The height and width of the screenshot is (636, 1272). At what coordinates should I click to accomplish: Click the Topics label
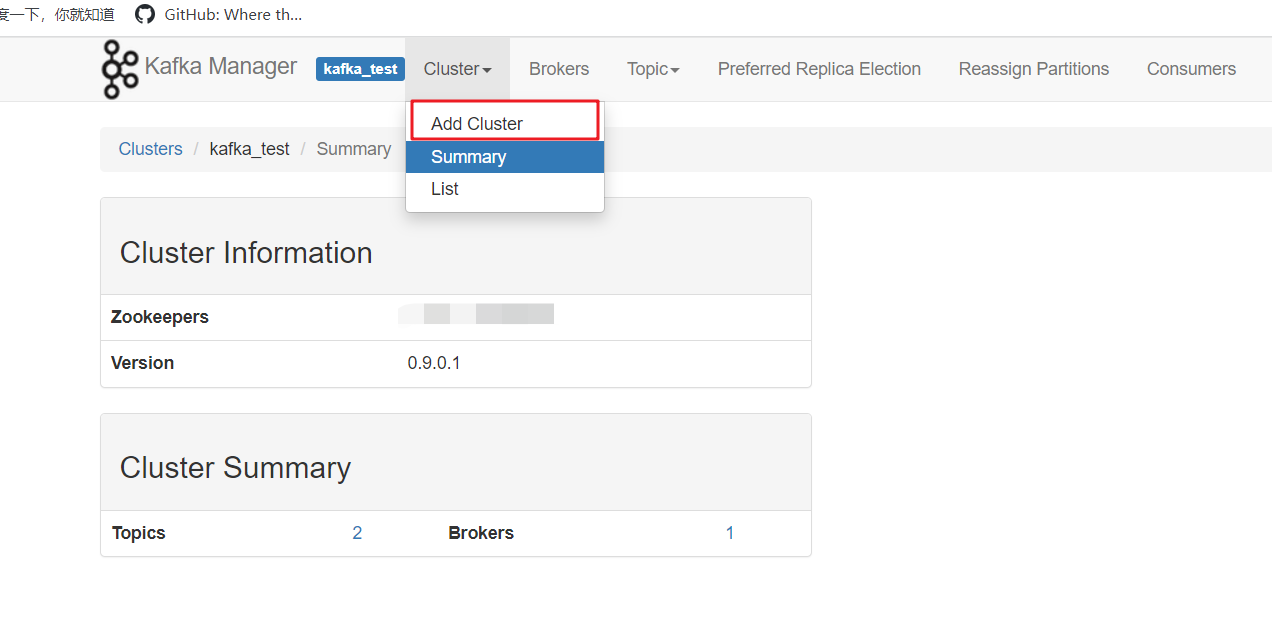139,533
